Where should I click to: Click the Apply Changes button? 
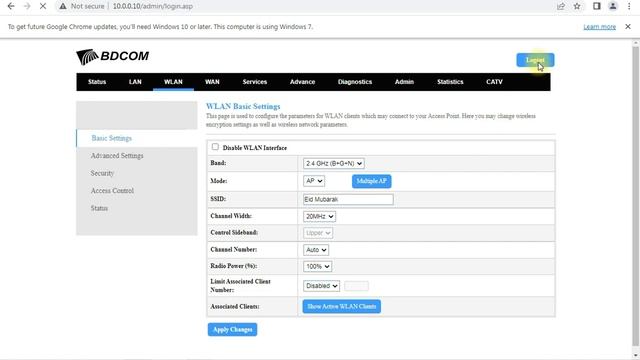click(232, 329)
